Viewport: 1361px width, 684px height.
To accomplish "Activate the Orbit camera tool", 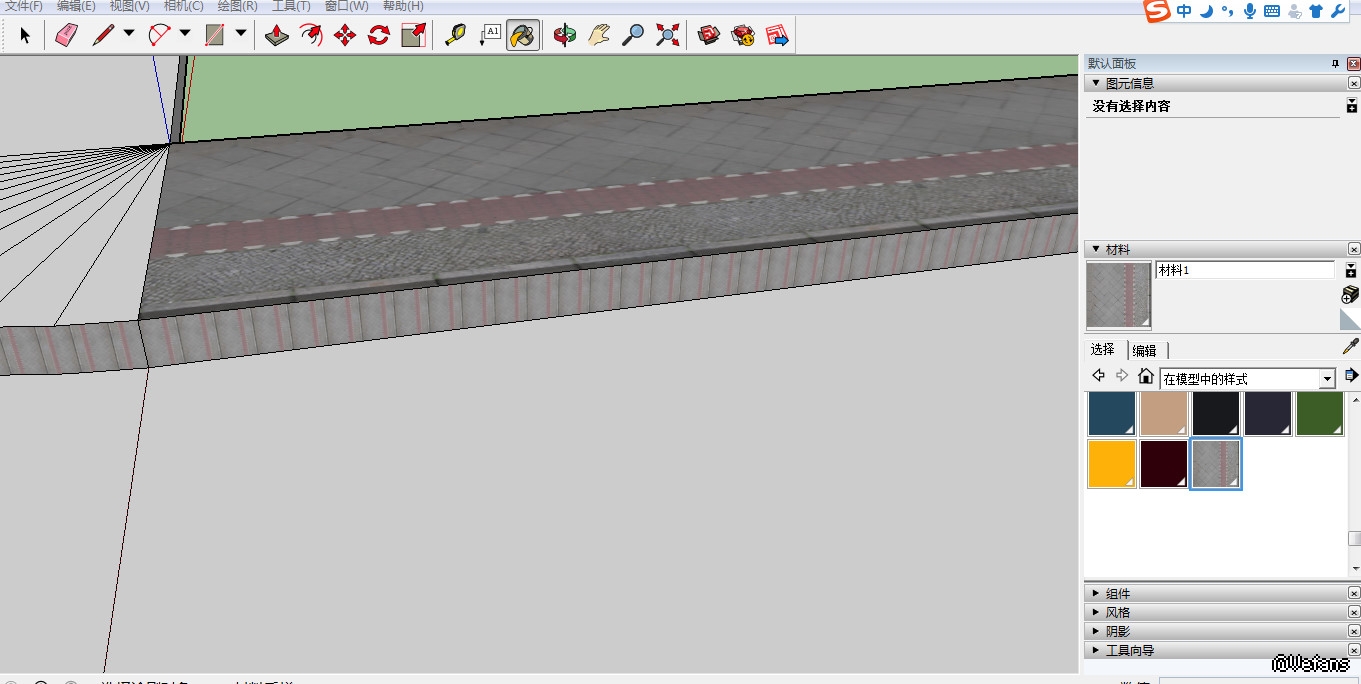I will point(565,36).
